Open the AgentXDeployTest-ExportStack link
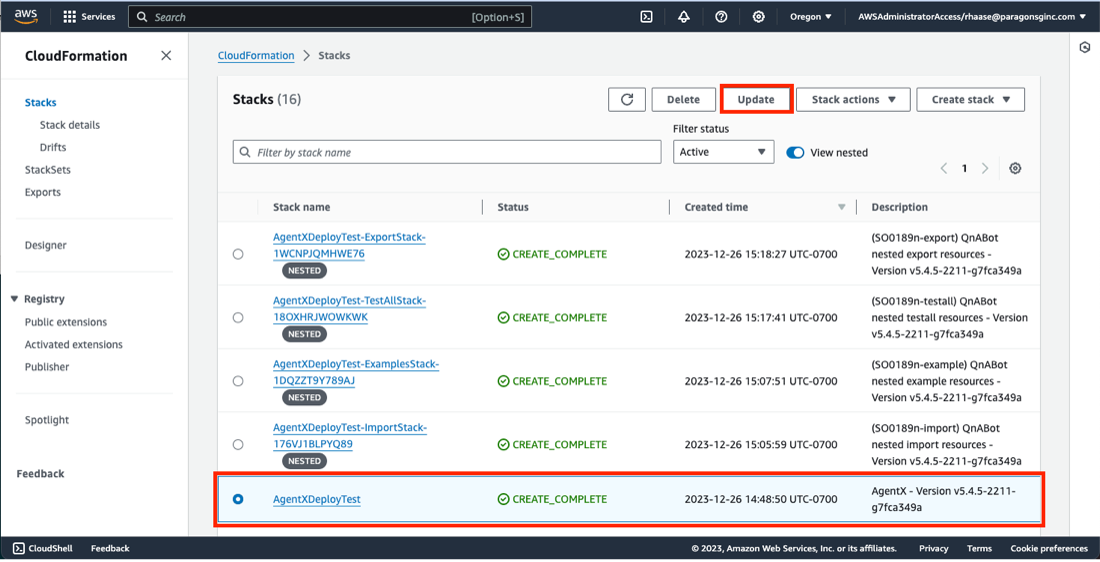Viewport: 1100px width, 562px height. [349, 246]
